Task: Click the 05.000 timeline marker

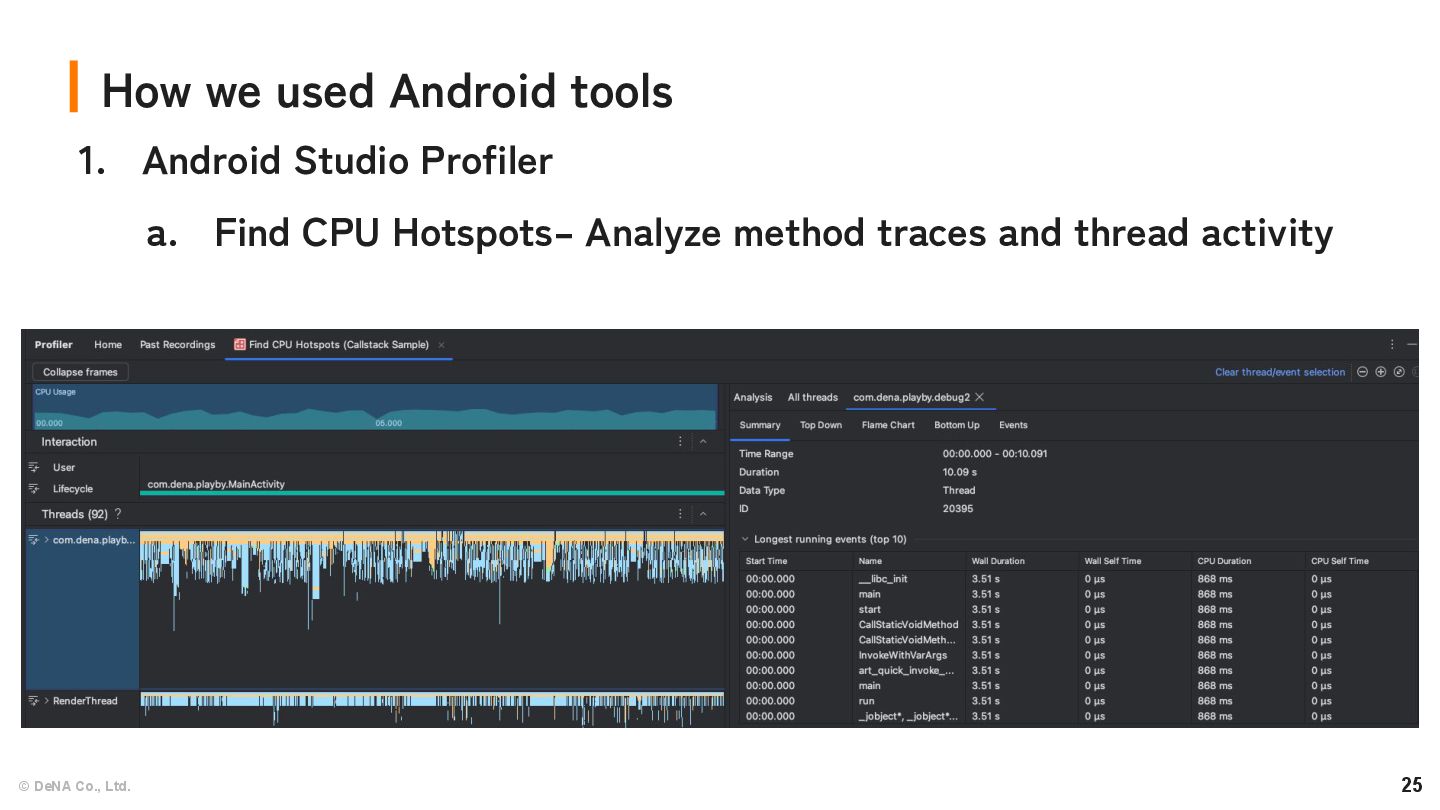Action: (389, 423)
